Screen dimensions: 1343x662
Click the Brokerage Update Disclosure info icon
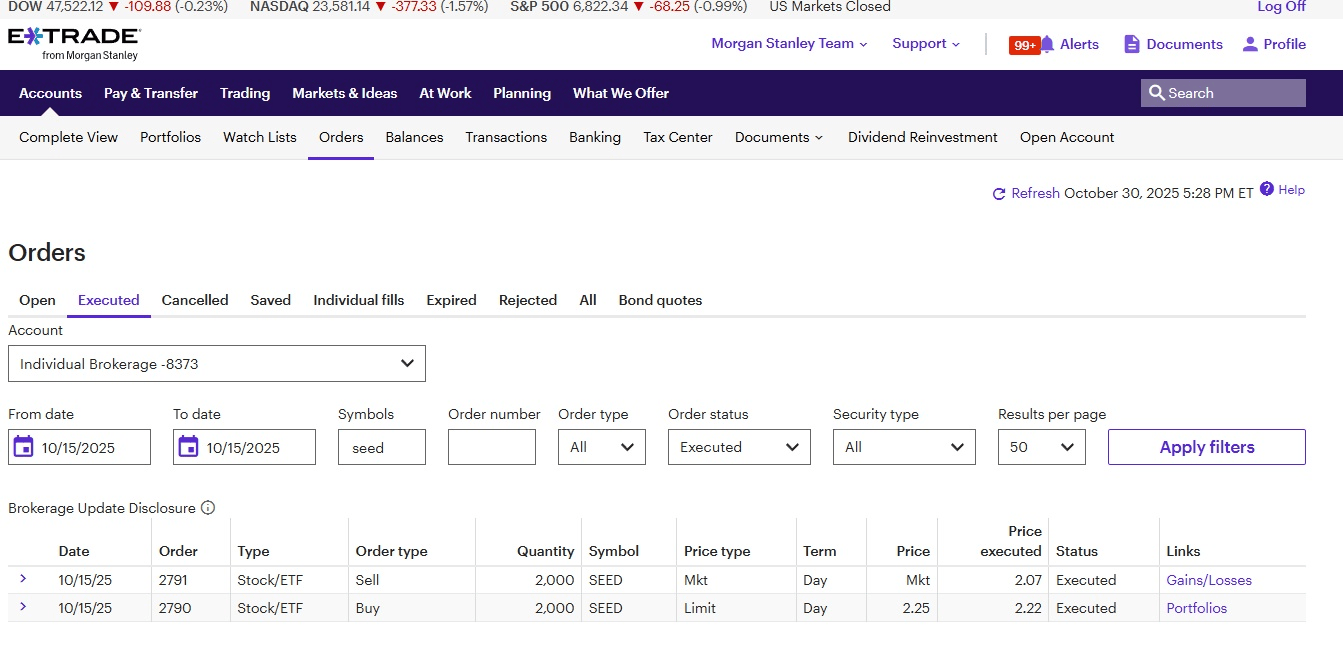(208, 508)
